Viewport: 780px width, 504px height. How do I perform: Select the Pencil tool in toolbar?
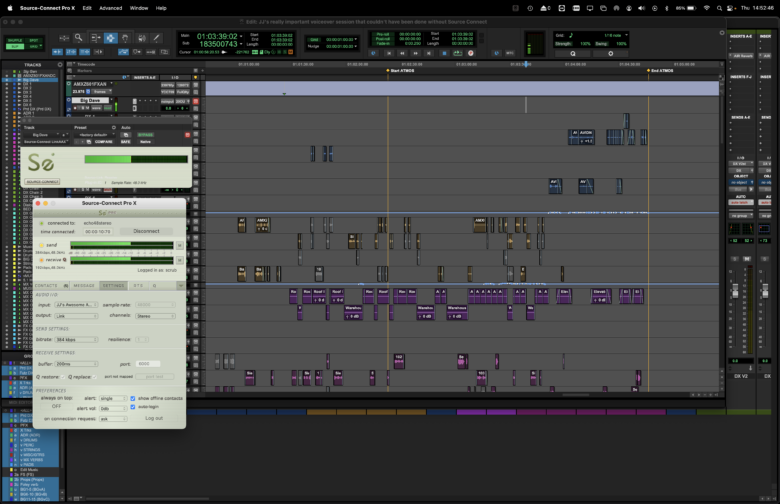(x=155, y=38)
